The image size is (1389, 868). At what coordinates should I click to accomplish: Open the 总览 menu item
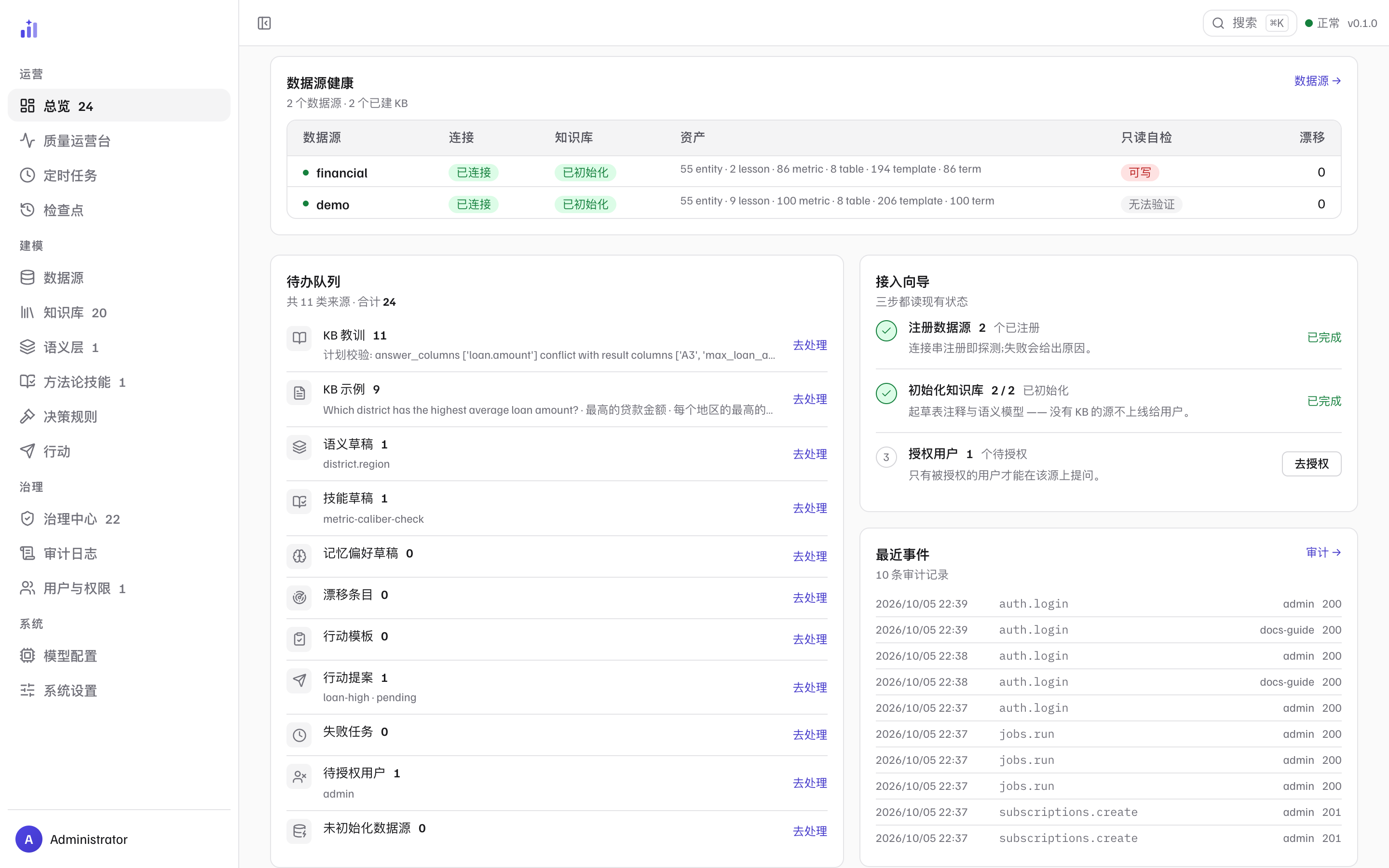click(119, 106)
